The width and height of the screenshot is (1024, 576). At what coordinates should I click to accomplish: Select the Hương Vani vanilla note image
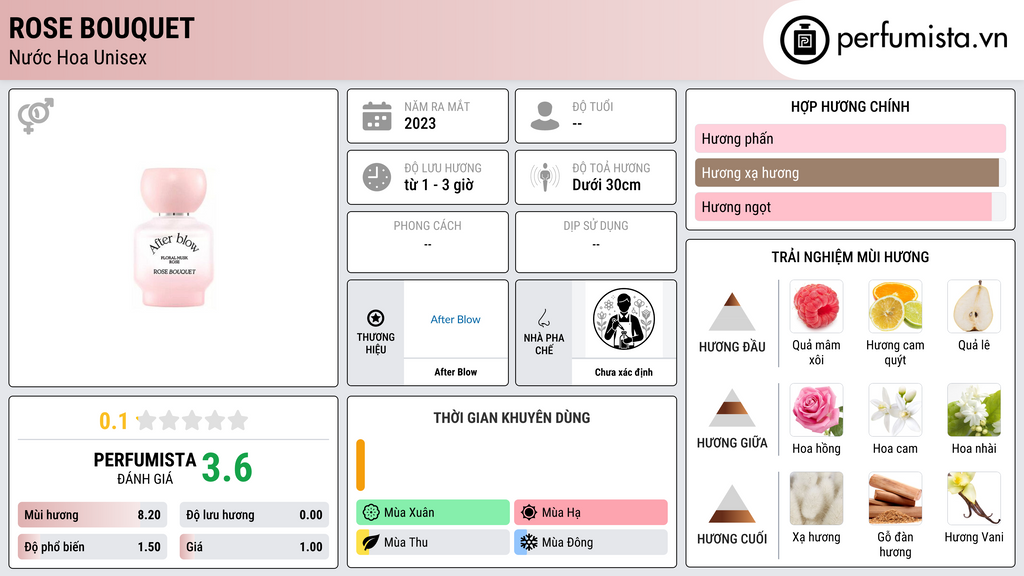pos(974,498)
